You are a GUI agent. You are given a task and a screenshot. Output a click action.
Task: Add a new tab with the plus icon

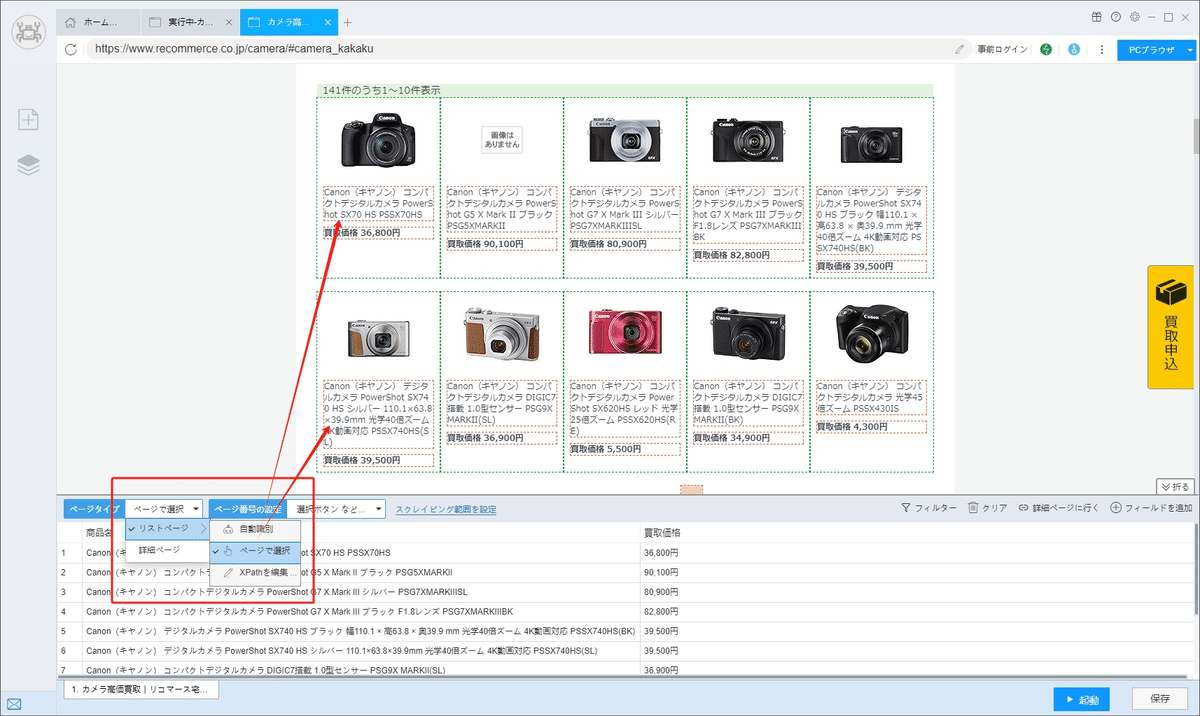(x=348, y=22)
